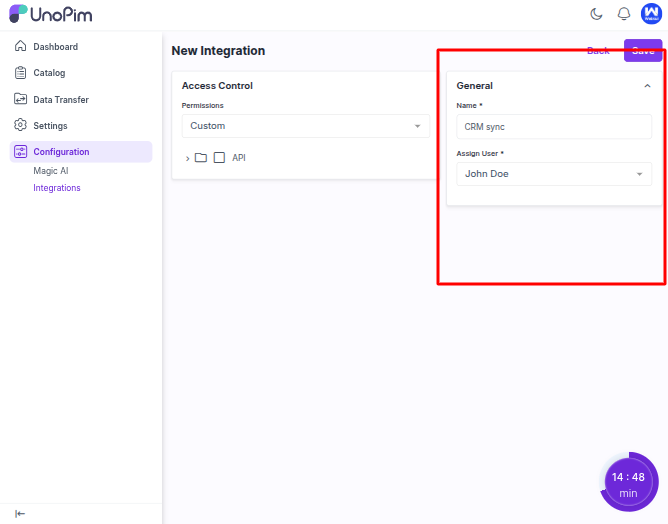Open the notifications bell

coord(624,14)
